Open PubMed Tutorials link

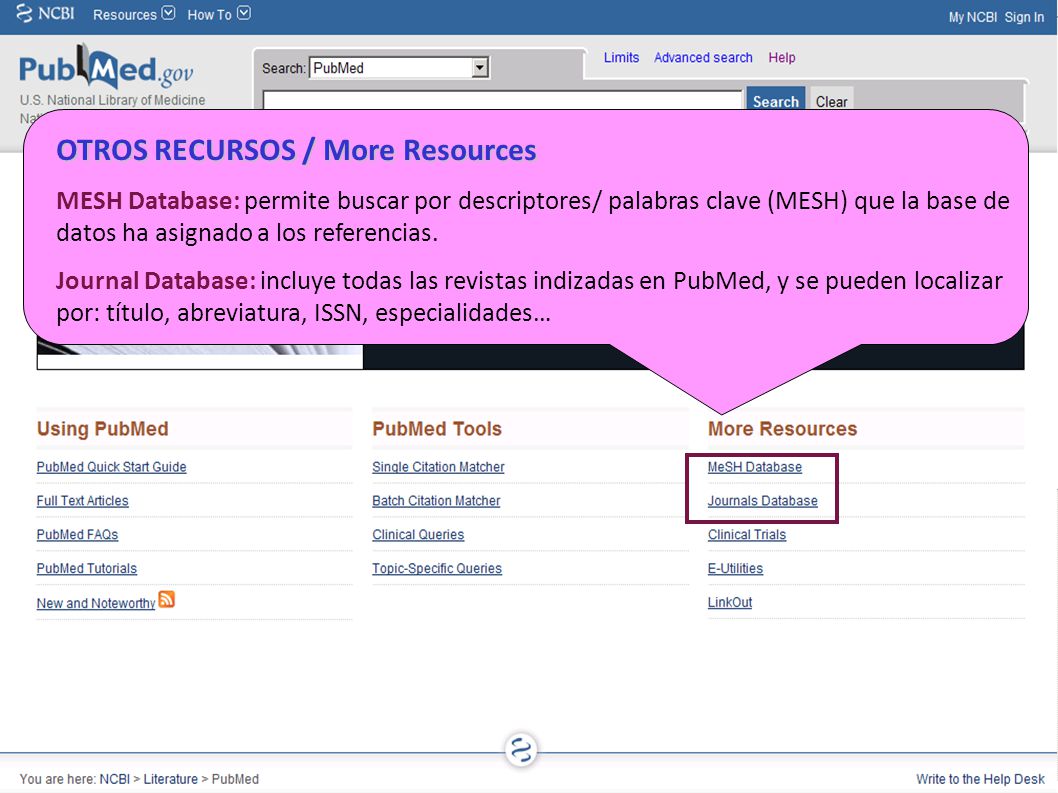coord(86,568)
